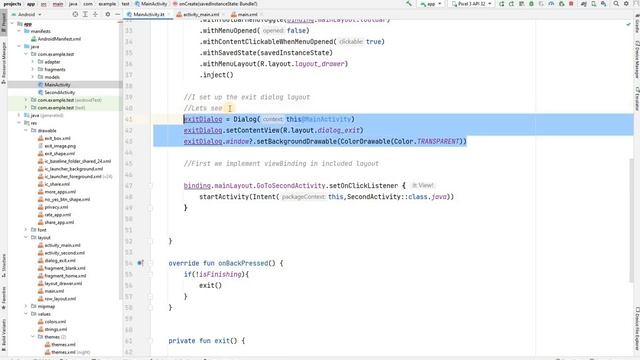Open strings.xml in values folder
The width and height of the screenshot is (640, 360).
52,329
